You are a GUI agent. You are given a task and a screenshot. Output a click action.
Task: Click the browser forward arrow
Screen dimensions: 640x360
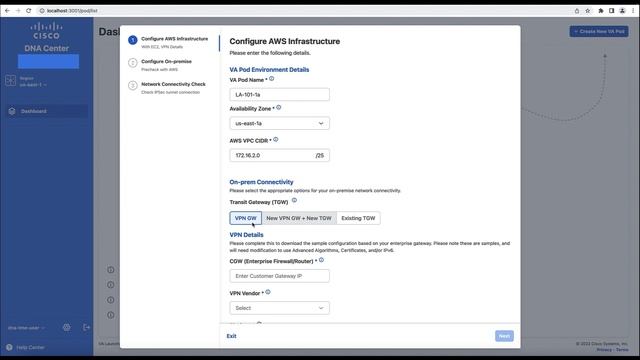pyautogui.click(x=18, y=11)
